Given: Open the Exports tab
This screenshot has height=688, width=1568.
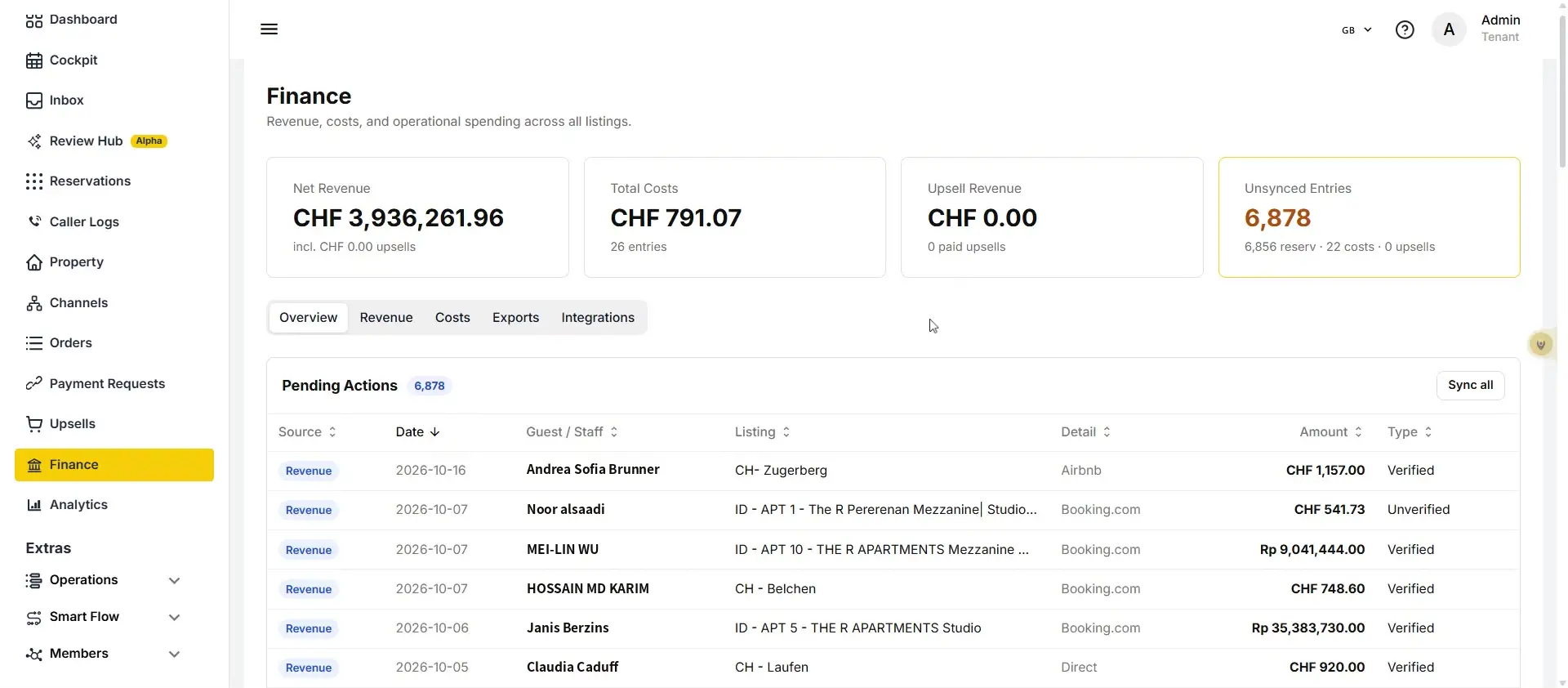Looking at the screenshot, I should click(x=515, y=318).
